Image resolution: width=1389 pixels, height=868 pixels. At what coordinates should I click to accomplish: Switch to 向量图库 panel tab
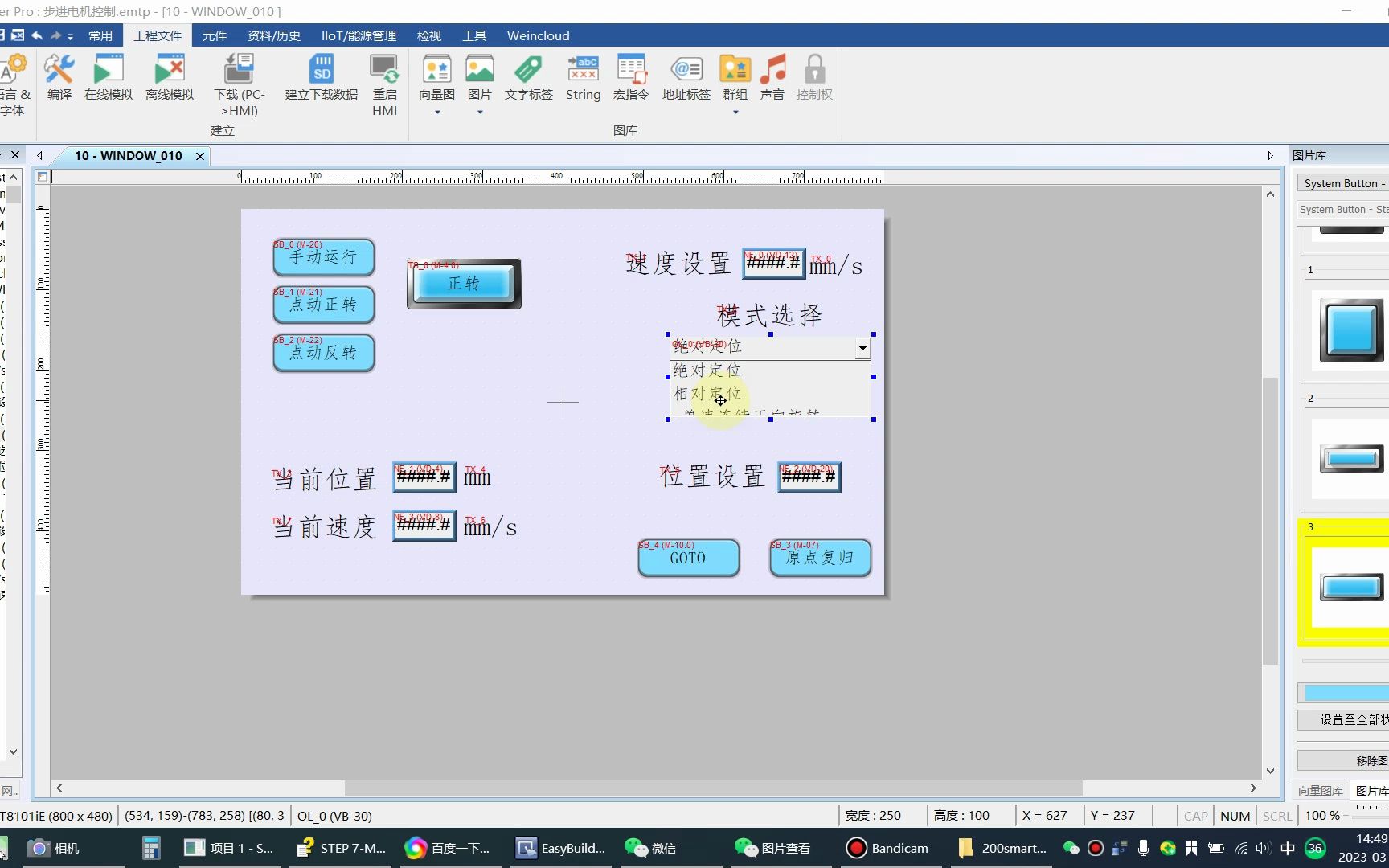pos(1320,791)
